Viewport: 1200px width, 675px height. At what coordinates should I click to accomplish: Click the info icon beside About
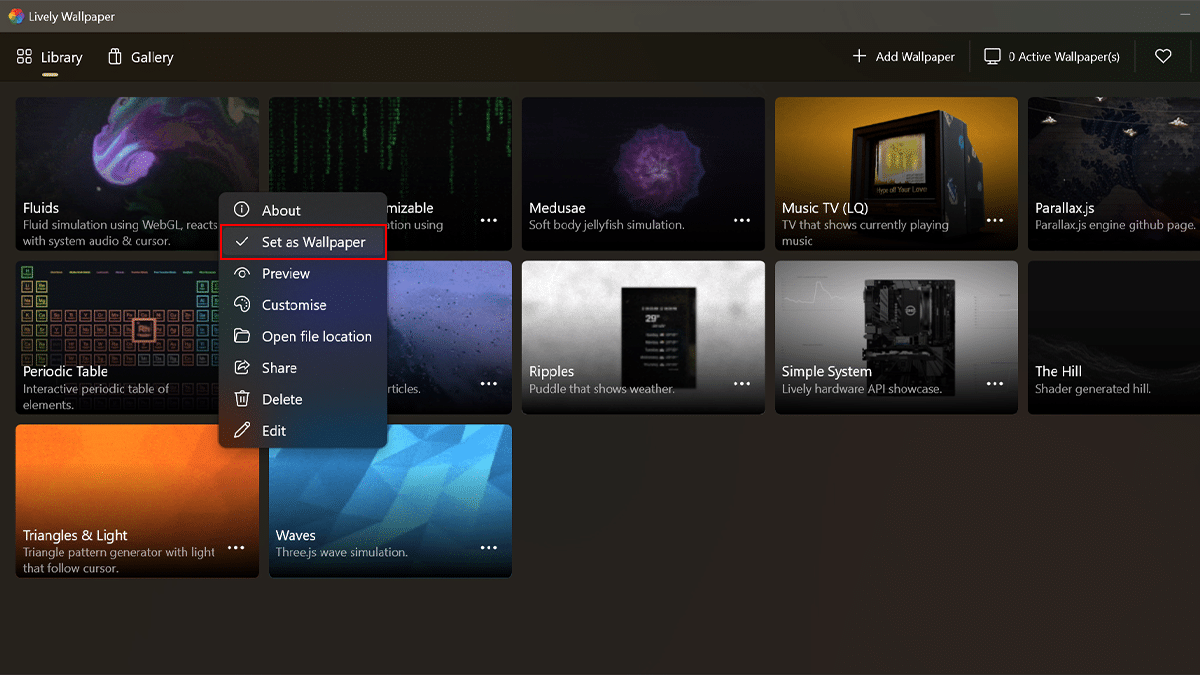[x=241, y=210]
